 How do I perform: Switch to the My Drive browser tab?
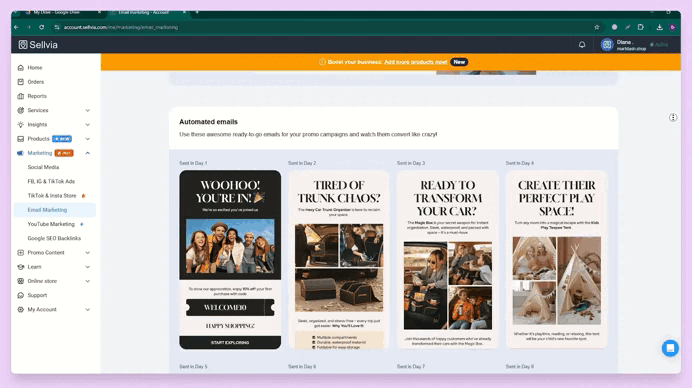click(60, 12)
